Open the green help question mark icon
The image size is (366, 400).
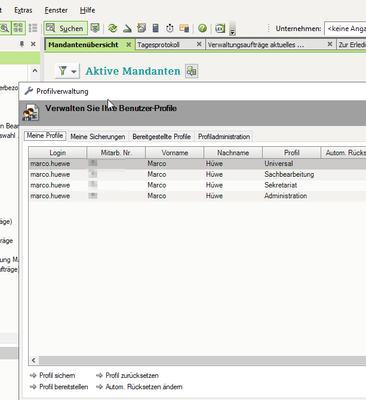pyautogui.click(x=202, y=28)
